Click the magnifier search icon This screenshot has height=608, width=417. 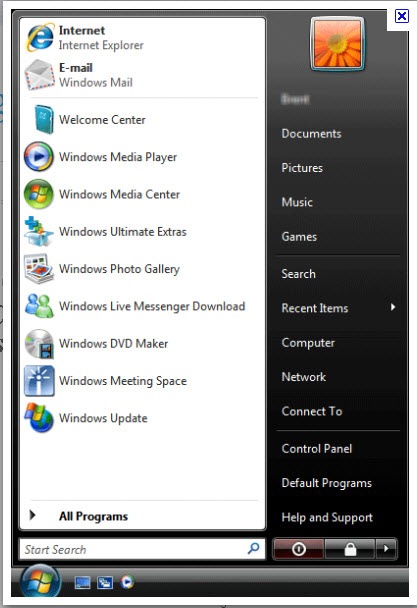click(253, 548)
